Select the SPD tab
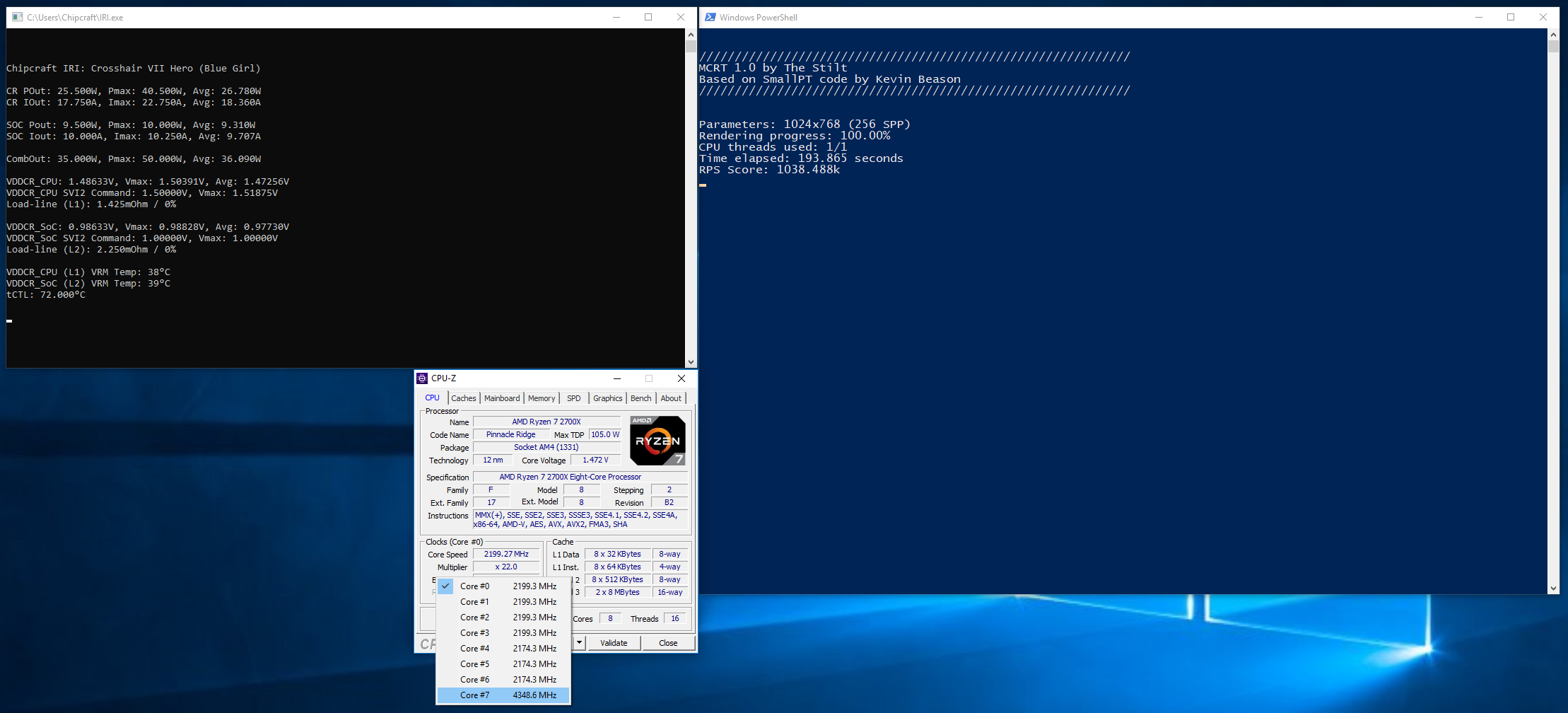Image resolution: width=1568 pixels, height=713 pixels. [x=574, y=398]
